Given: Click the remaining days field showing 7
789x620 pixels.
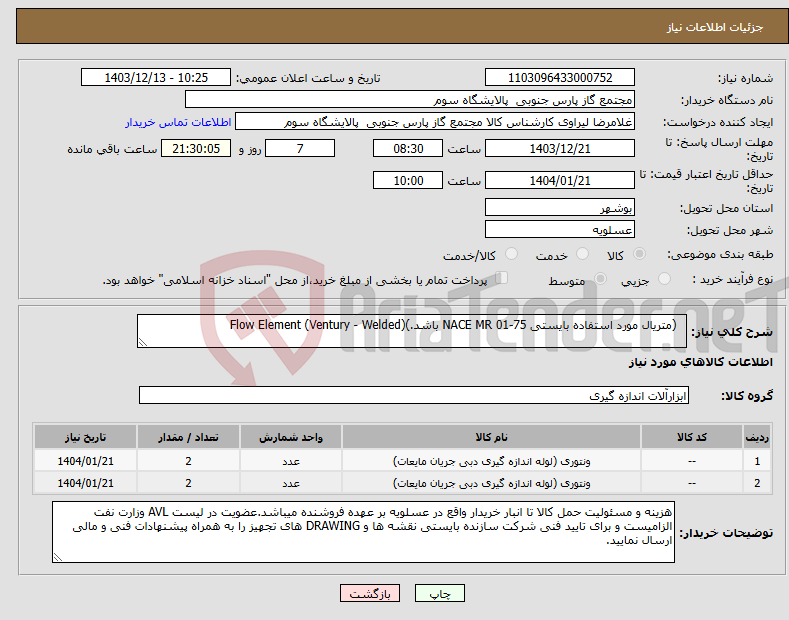Looking at the screenshot, I should tap(300, 148).
